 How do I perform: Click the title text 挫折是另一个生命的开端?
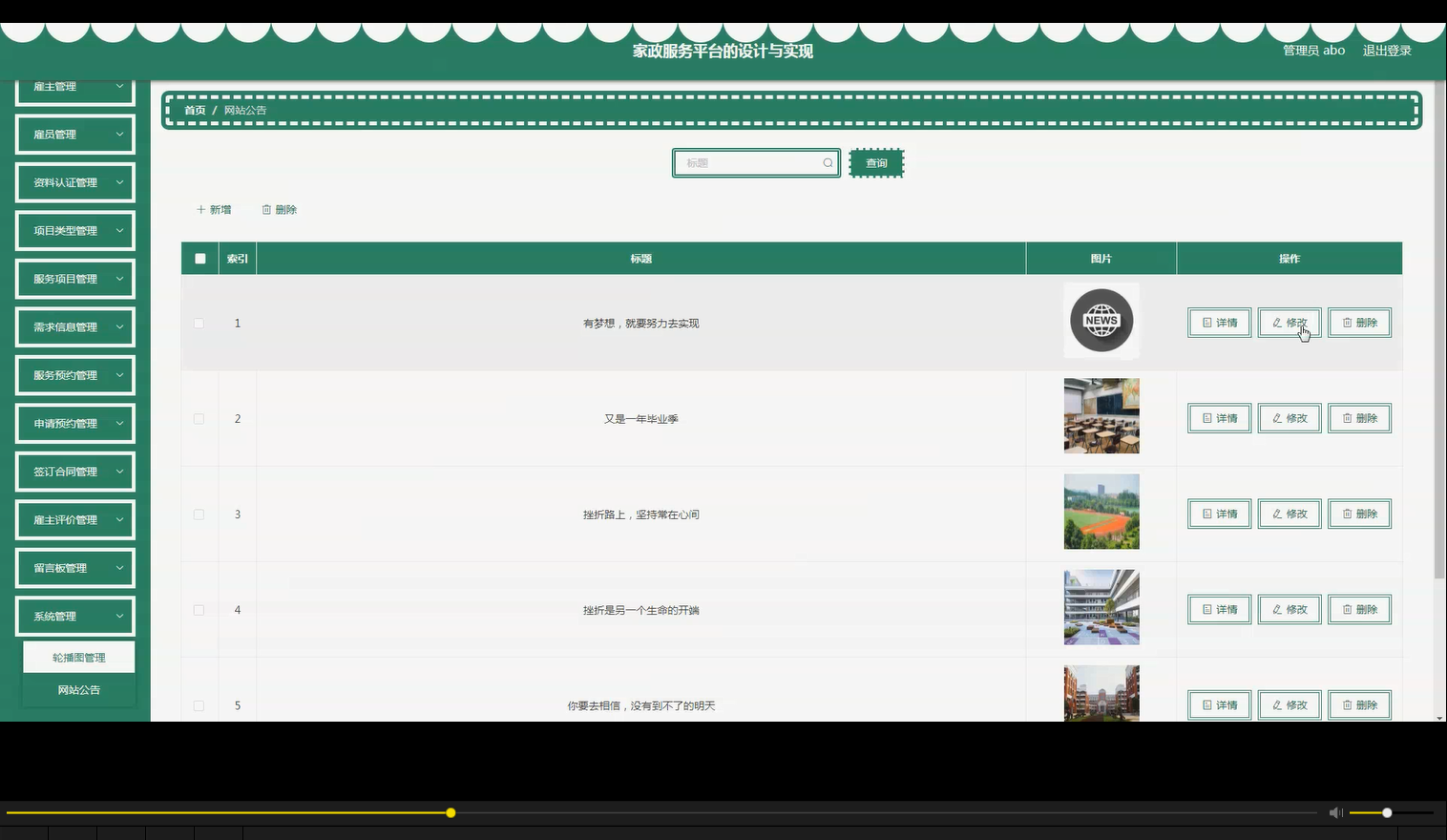641,610
